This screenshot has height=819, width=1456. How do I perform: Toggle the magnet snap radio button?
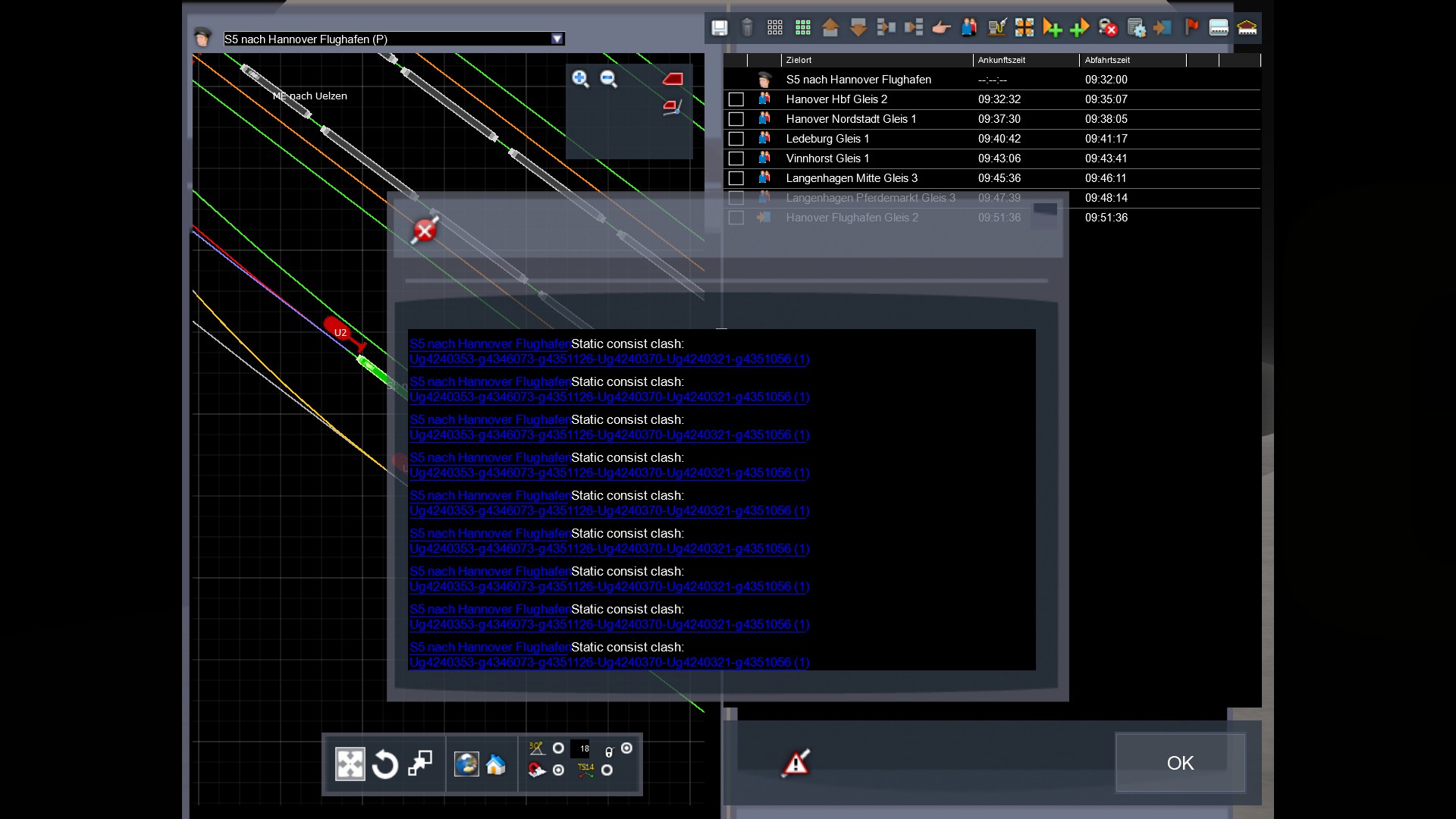[558, 770]
